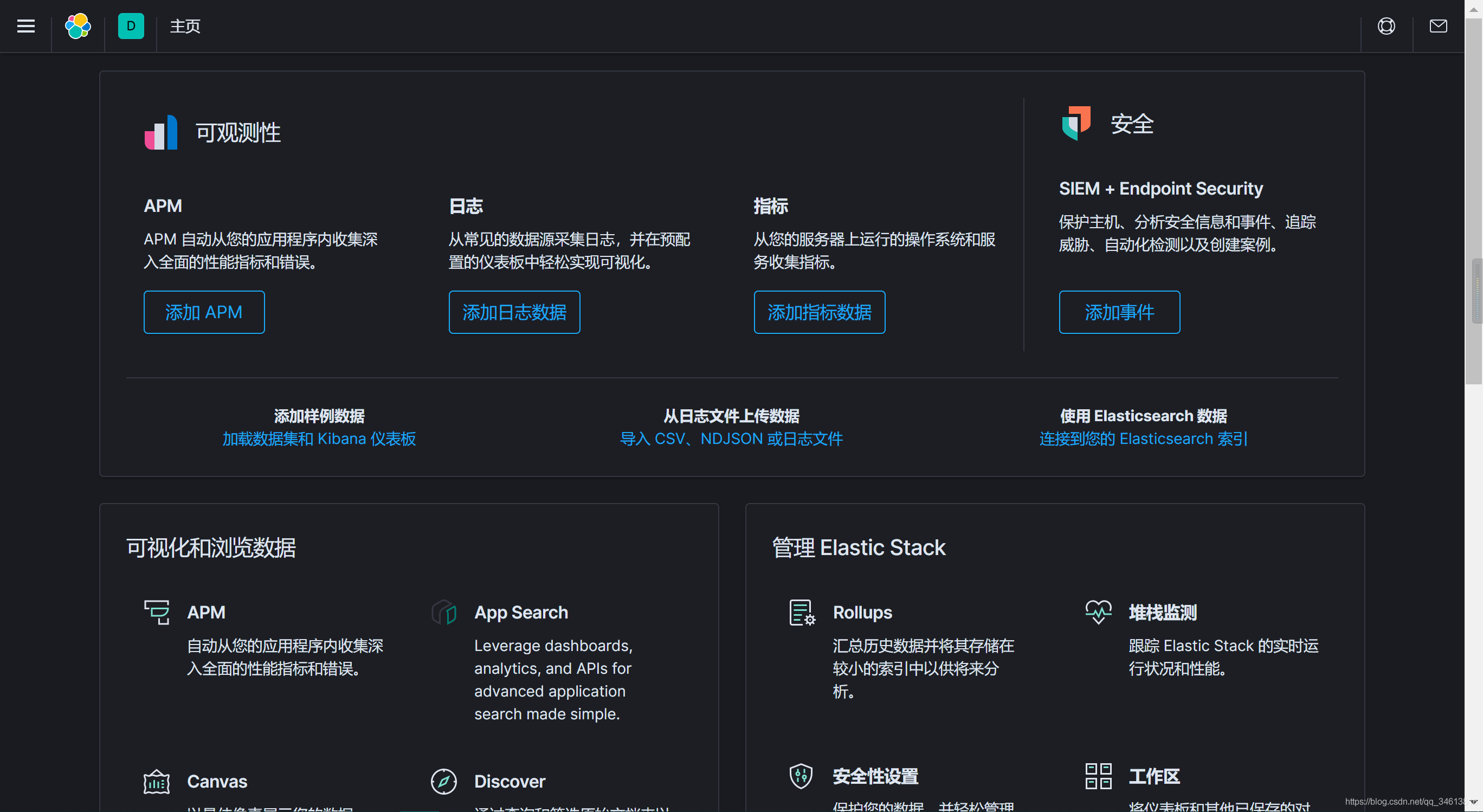The width and height of the screenshot is (1483, 812).
Task: Click the 可视化和浏览数据 heading
Action: [211, 547]
